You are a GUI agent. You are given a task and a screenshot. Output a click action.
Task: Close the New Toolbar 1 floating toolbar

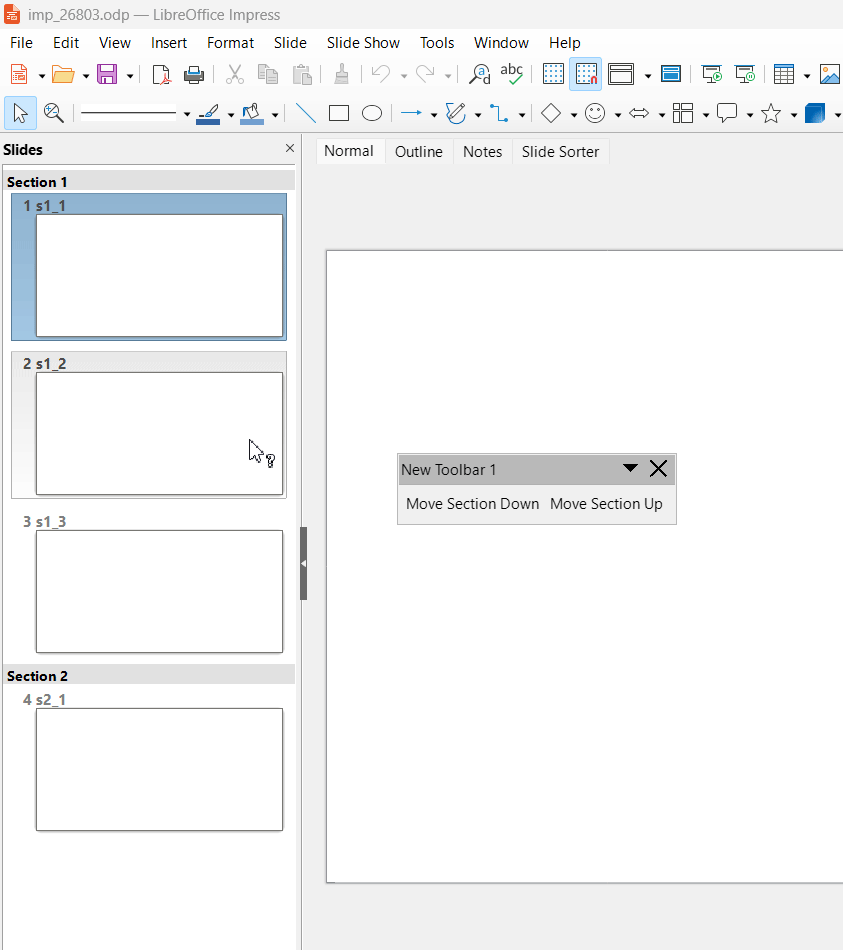click(x=658, y=468)
